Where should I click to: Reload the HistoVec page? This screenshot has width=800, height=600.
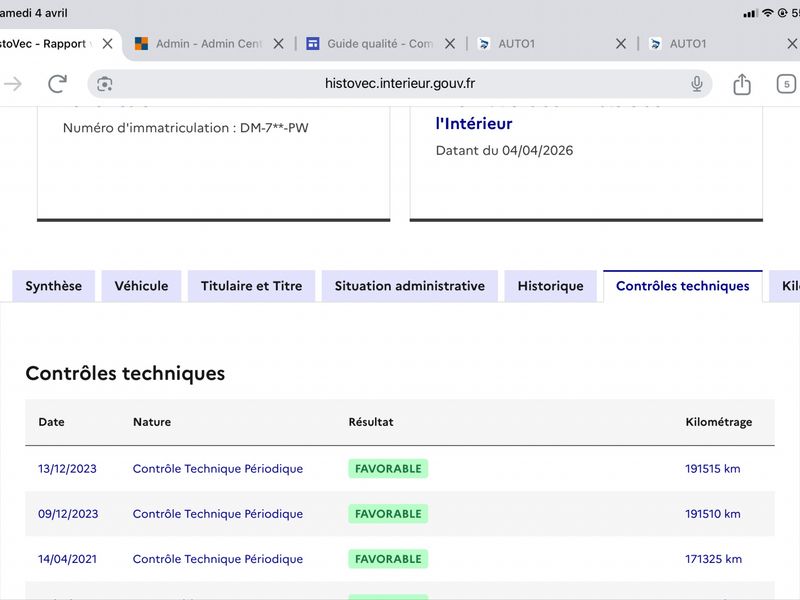[x=57, y=84]
